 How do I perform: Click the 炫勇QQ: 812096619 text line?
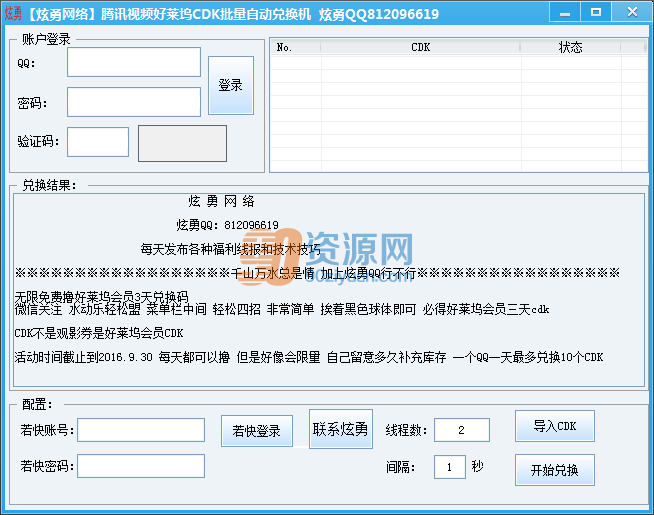[227, 225]
